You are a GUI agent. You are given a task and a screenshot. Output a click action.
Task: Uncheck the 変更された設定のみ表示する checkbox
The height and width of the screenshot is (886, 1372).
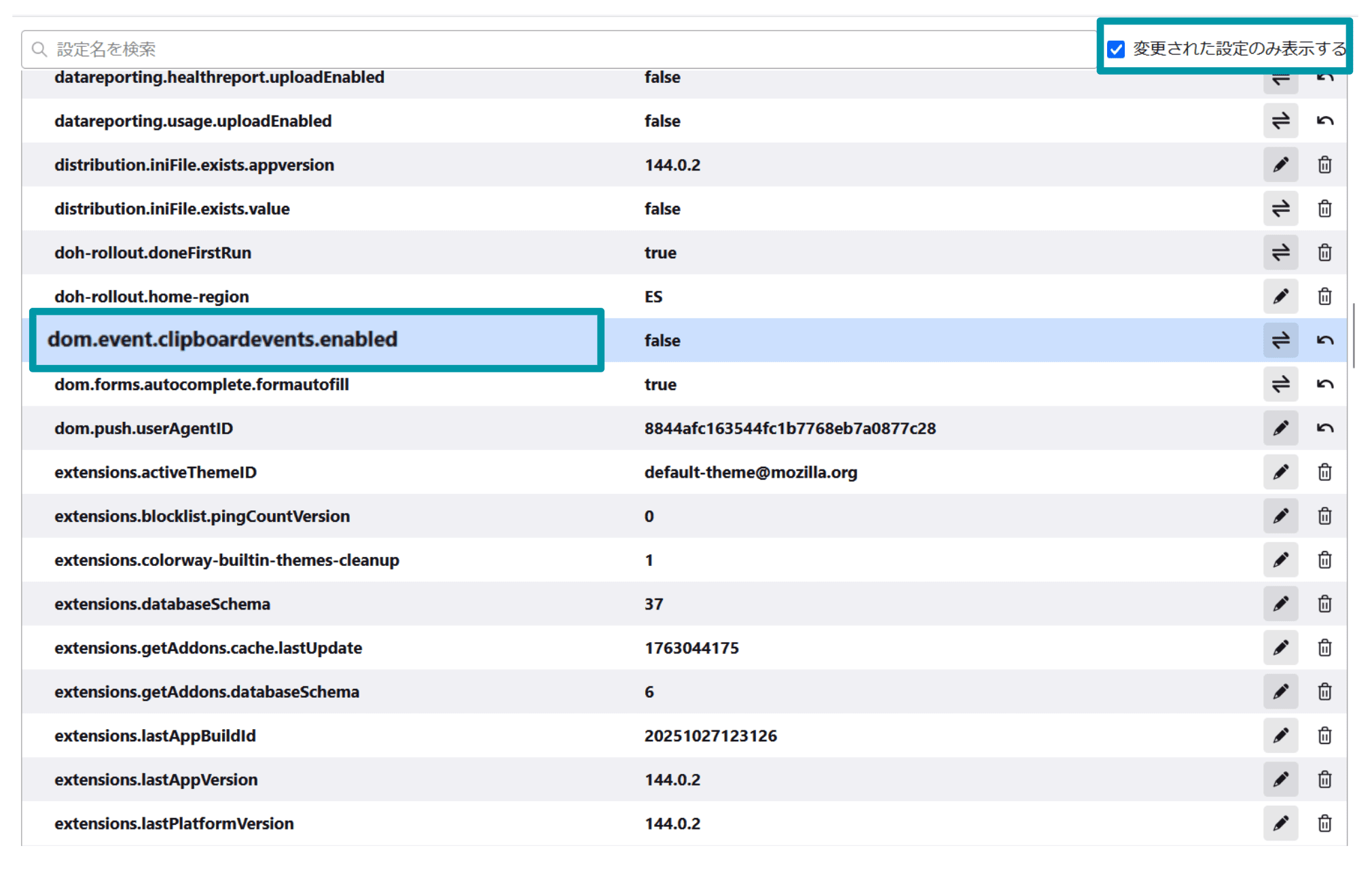coord(1116,48)
